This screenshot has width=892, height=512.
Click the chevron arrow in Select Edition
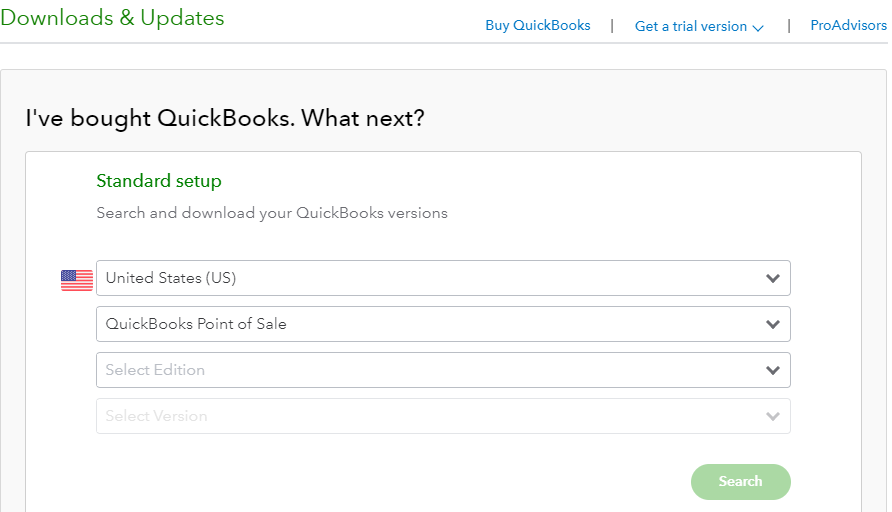(772, 370)
